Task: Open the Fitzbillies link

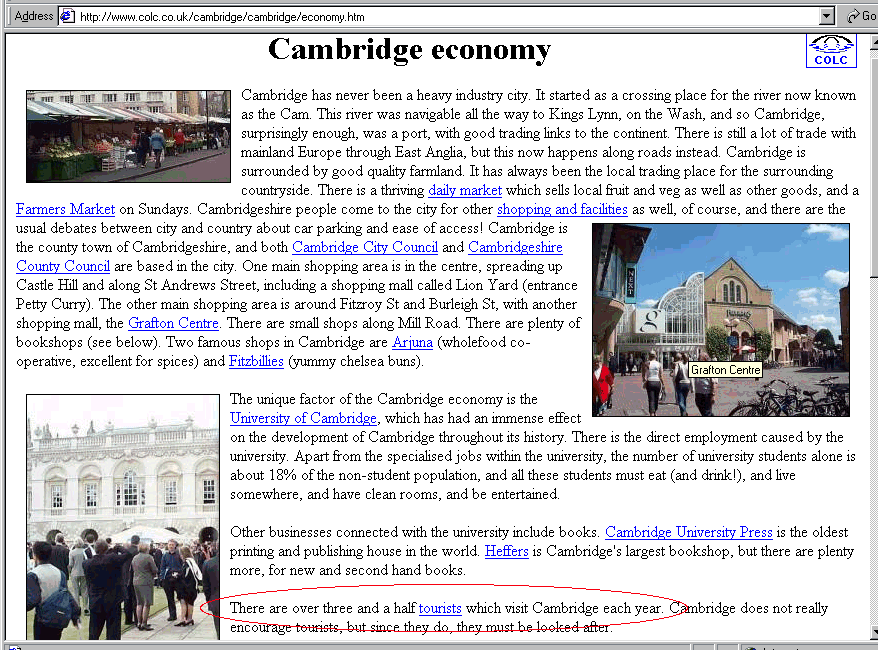Action: [x=256, y=361]
